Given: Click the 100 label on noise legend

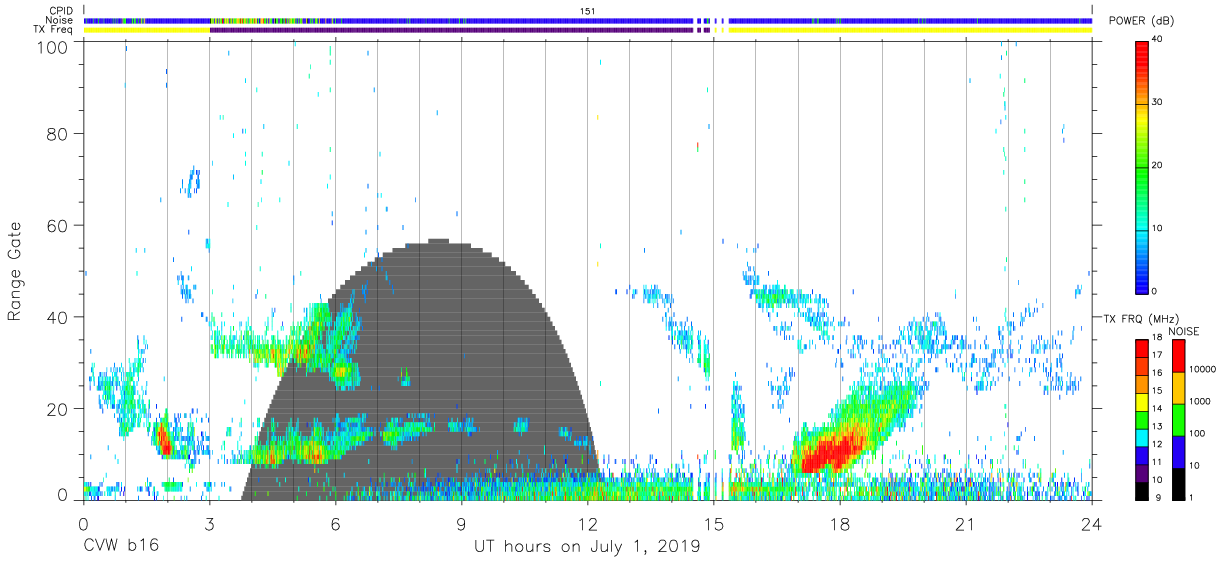Looking at the screenshot, I should click(1197, 433).
